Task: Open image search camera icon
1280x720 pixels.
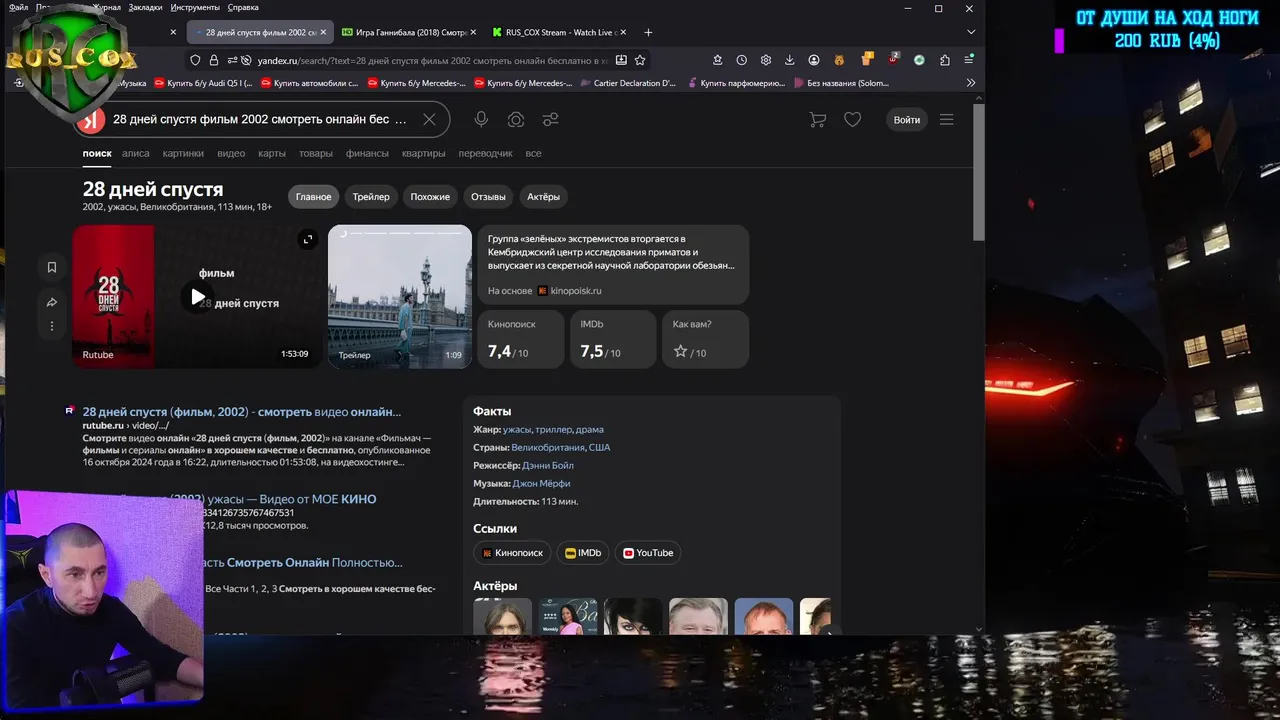Action: tap(516, 119)
